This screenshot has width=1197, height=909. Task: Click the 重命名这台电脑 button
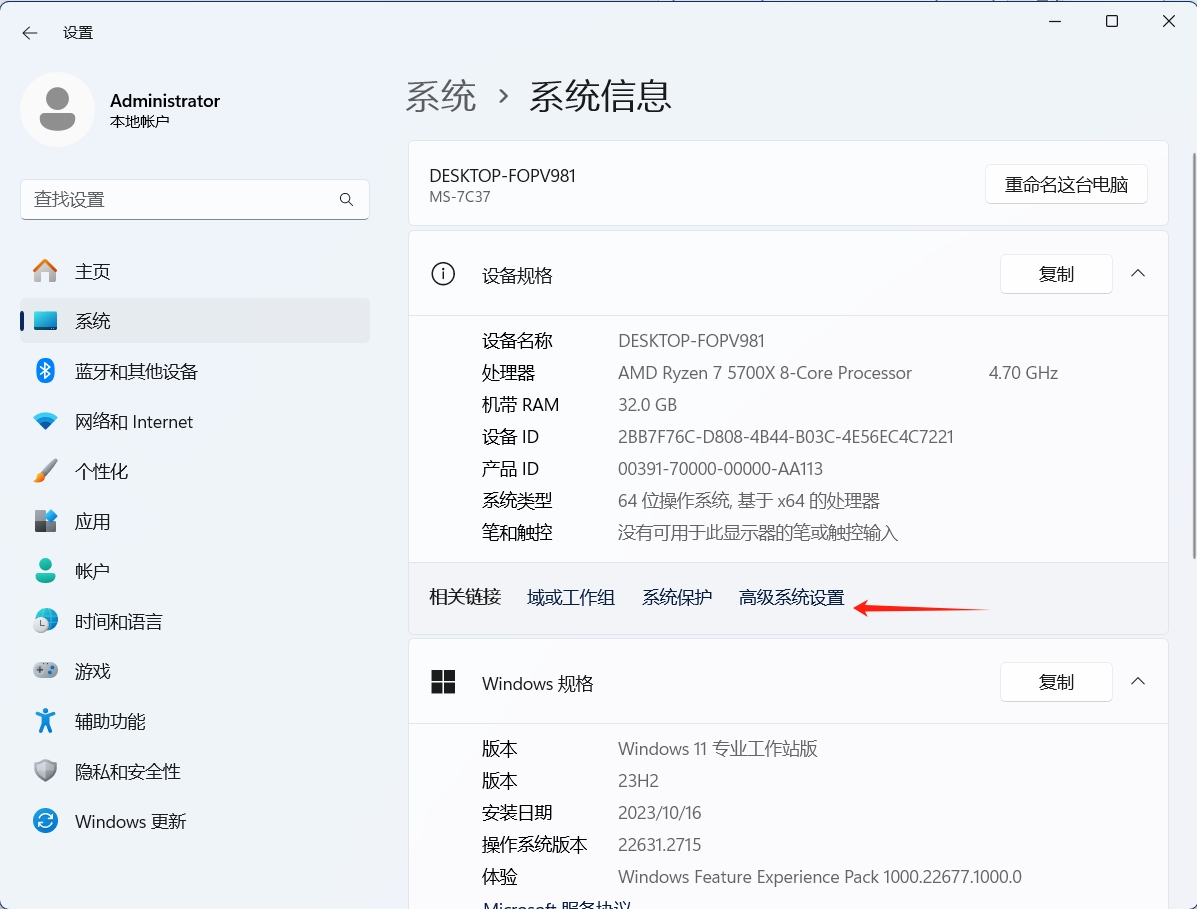[1066, 185]
